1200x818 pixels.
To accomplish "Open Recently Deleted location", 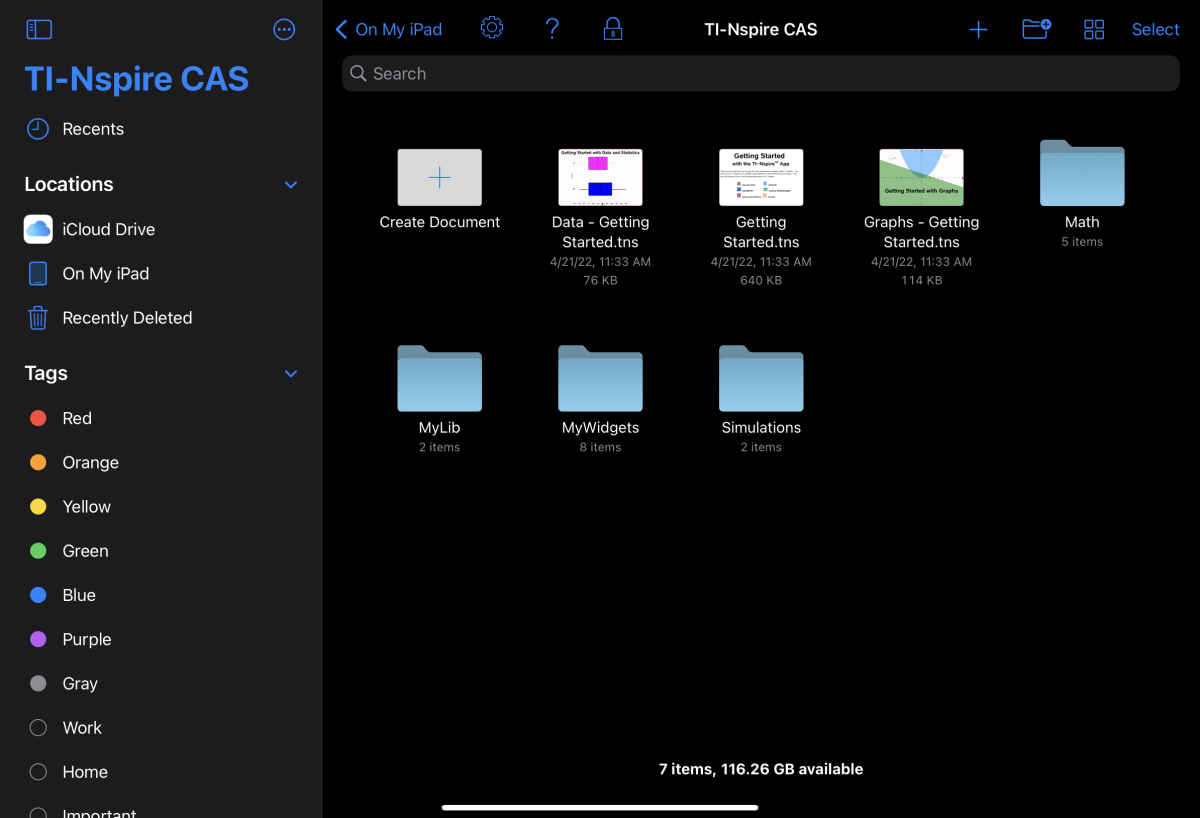I will (126, 318).
